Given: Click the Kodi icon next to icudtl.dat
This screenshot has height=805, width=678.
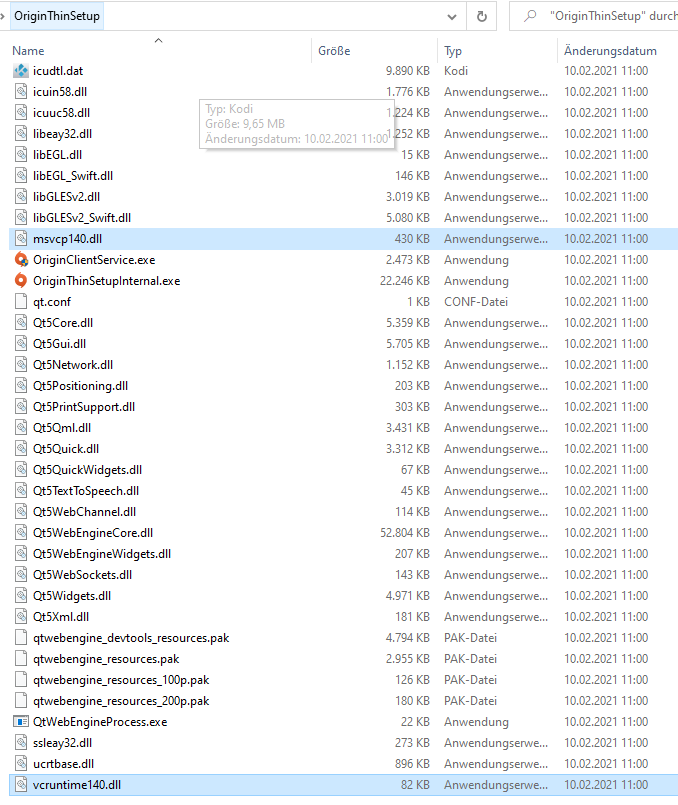Looking at the screenshot, I should point(21,71).
